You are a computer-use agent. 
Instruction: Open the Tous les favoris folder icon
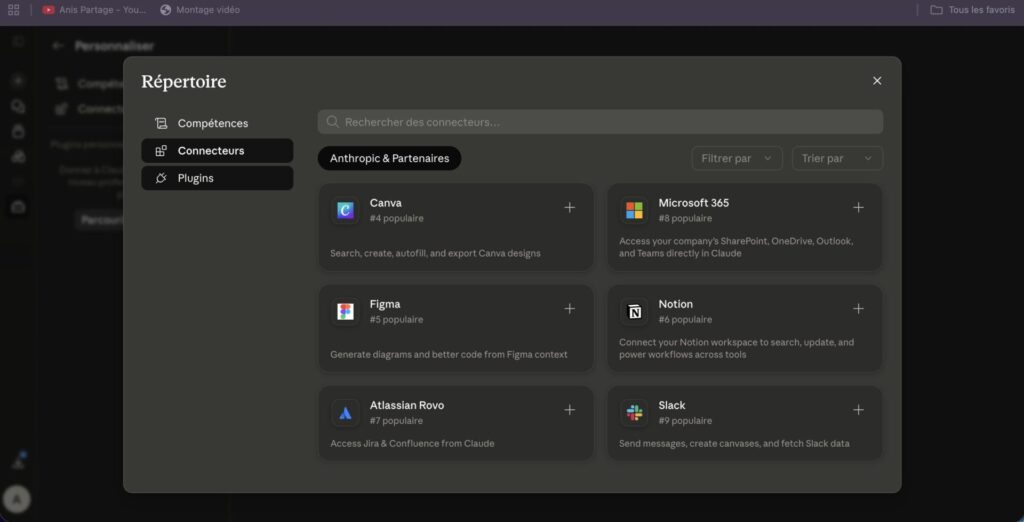click(x=936, y=10)
